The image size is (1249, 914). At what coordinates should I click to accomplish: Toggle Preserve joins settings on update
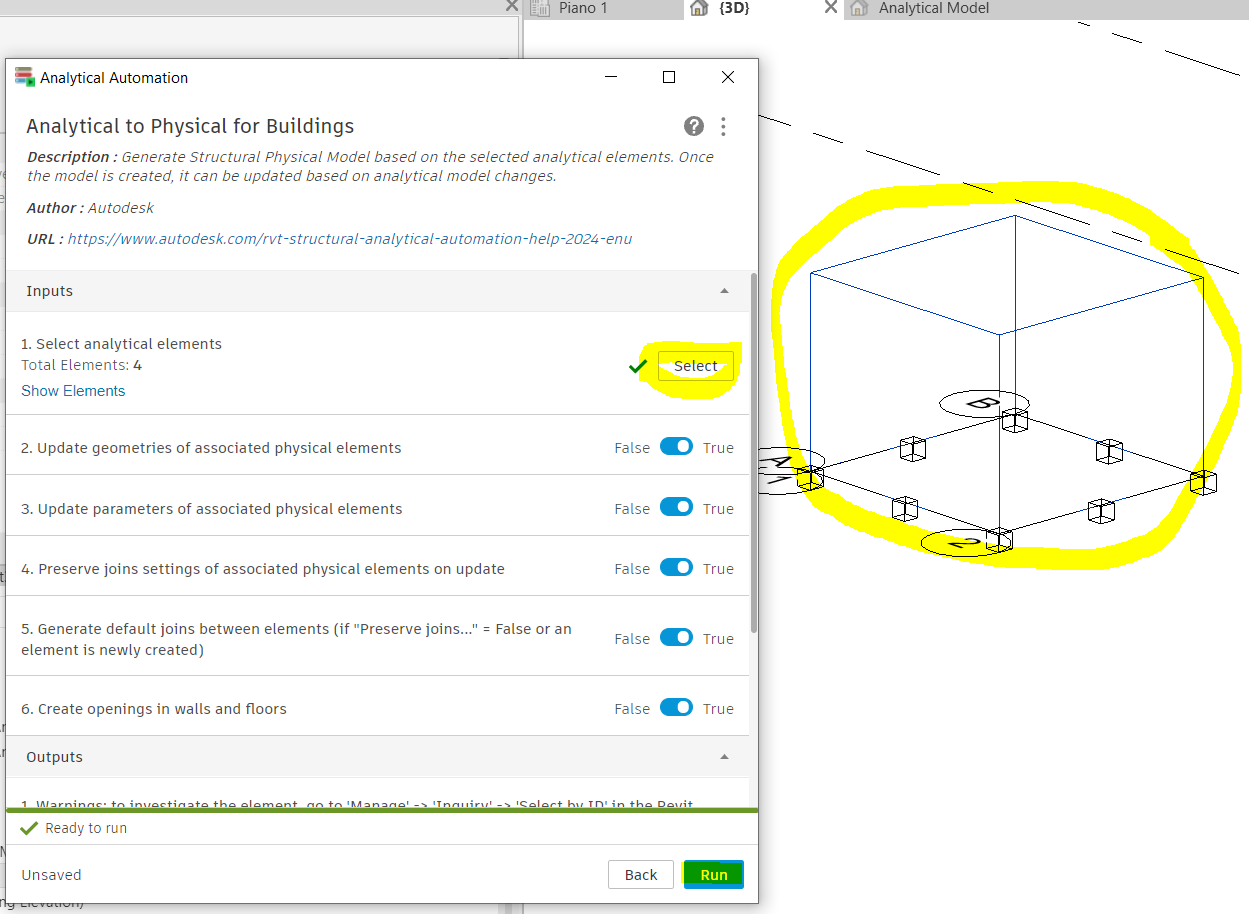click(676, 568)
